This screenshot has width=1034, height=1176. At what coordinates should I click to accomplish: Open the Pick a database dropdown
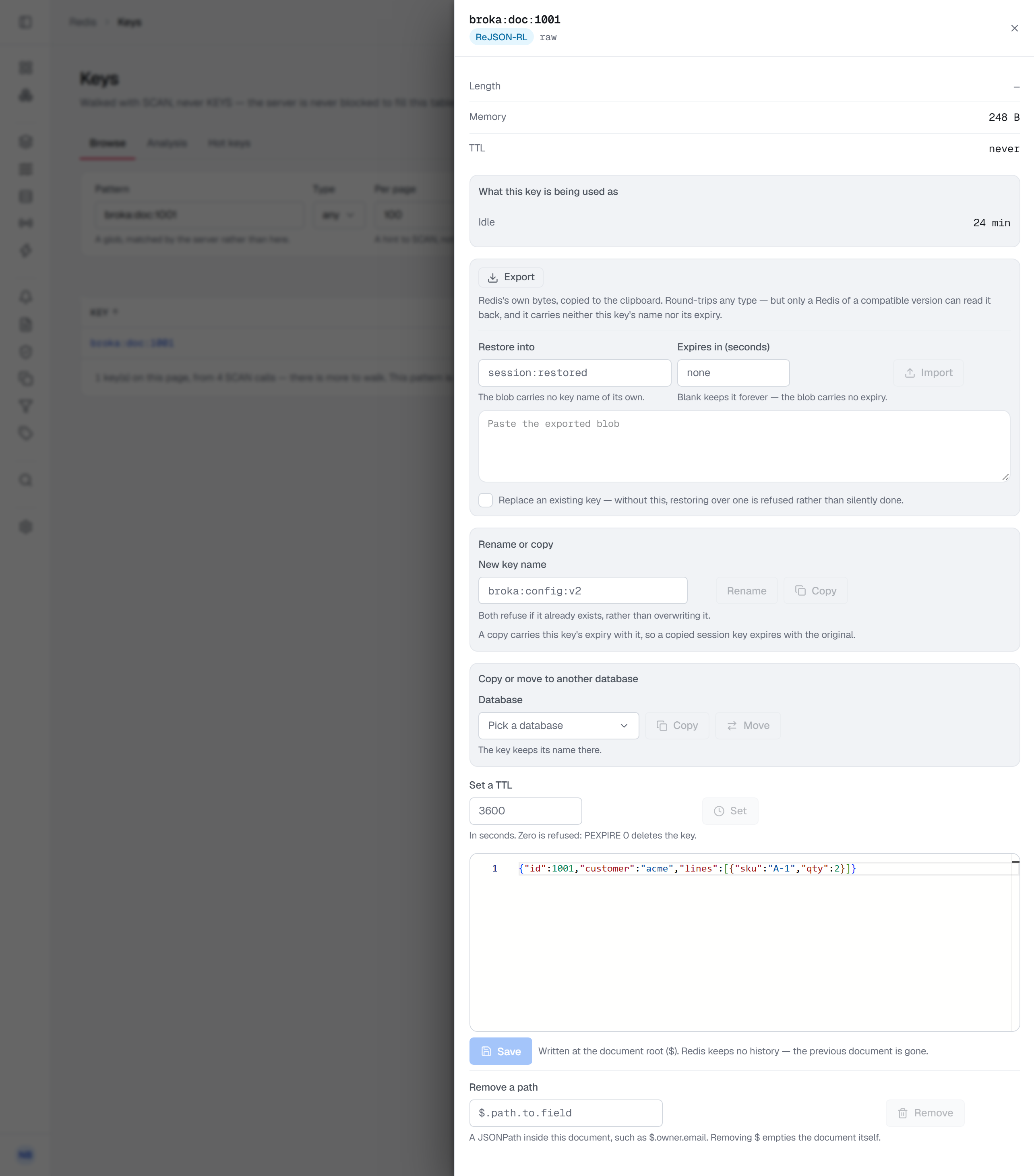(x=558, y=725)
